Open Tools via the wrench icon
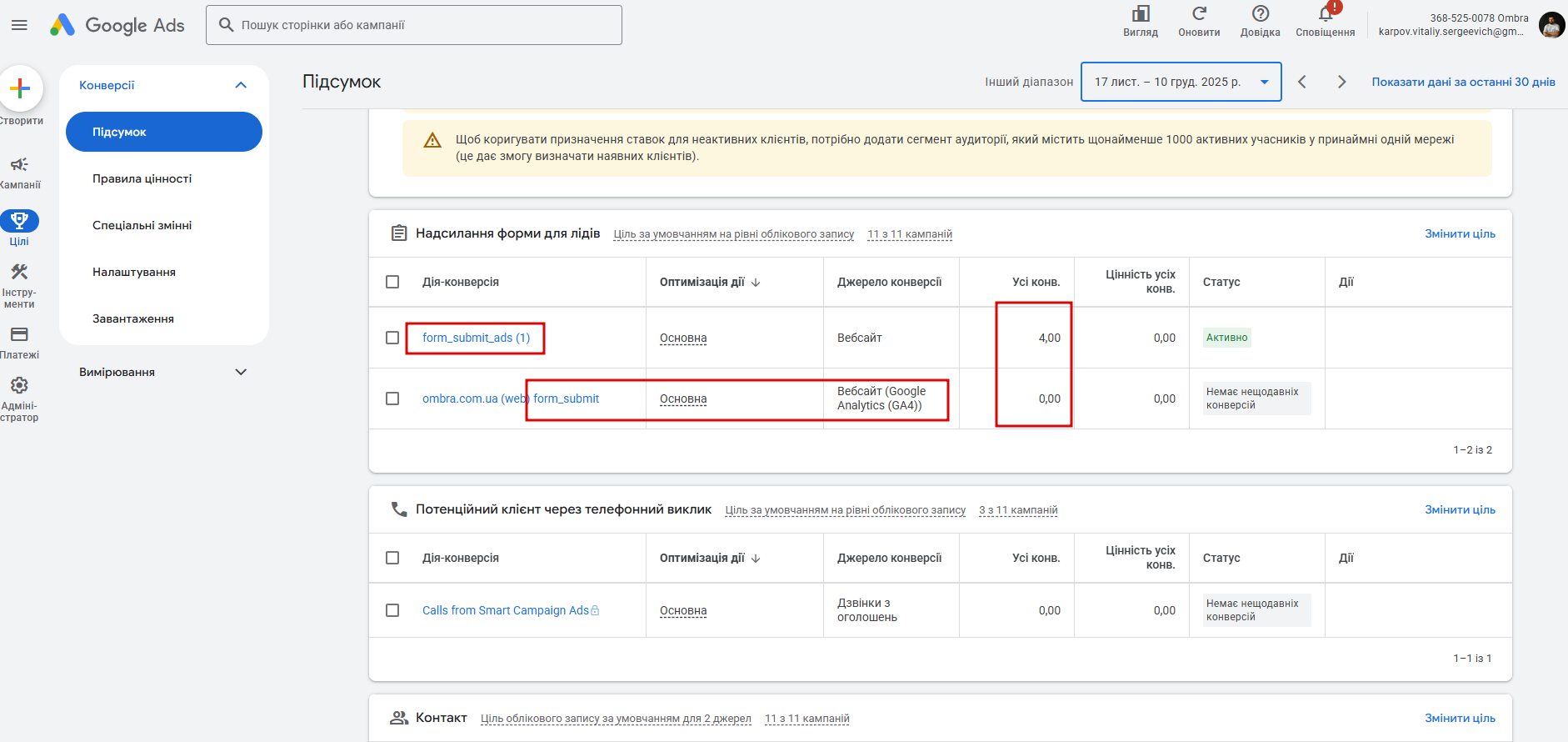1568x742 pixels. (19, 272)
